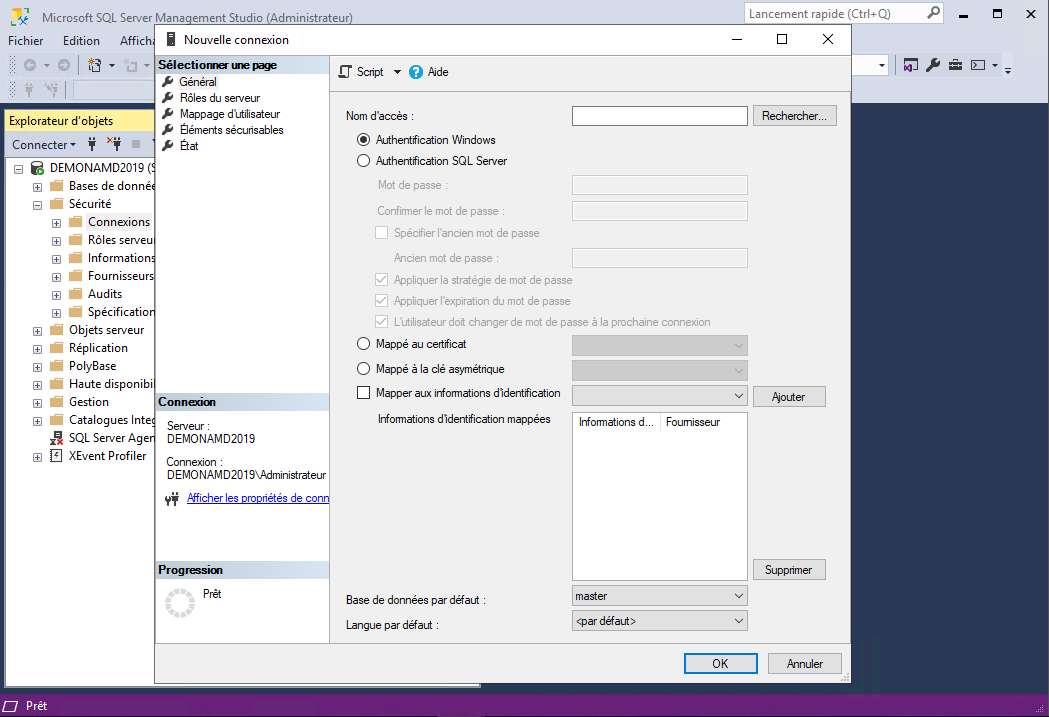Open the Toolbox briefcase icon
This screenshot has width=1049, height=717.
point(955,65)
